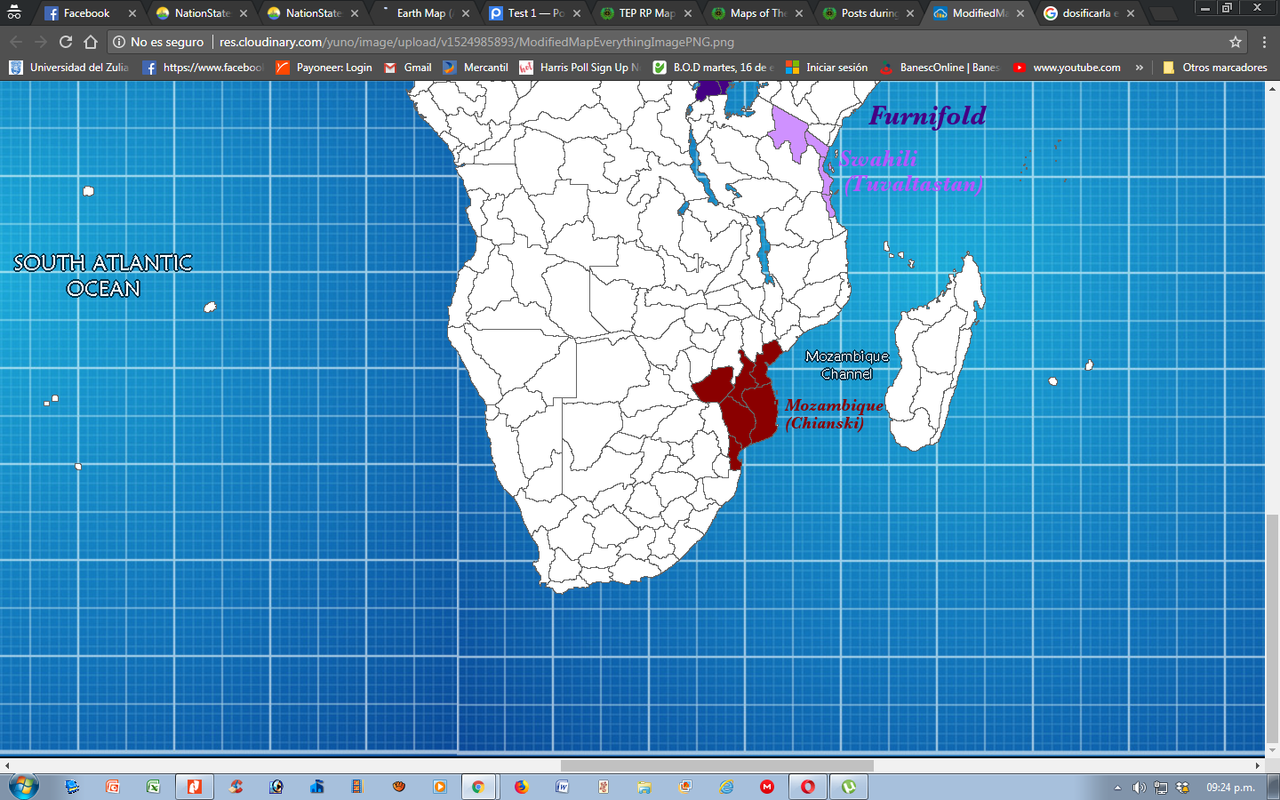
Task: Open the www.youtube.com bookmark
Action: 1067,68
